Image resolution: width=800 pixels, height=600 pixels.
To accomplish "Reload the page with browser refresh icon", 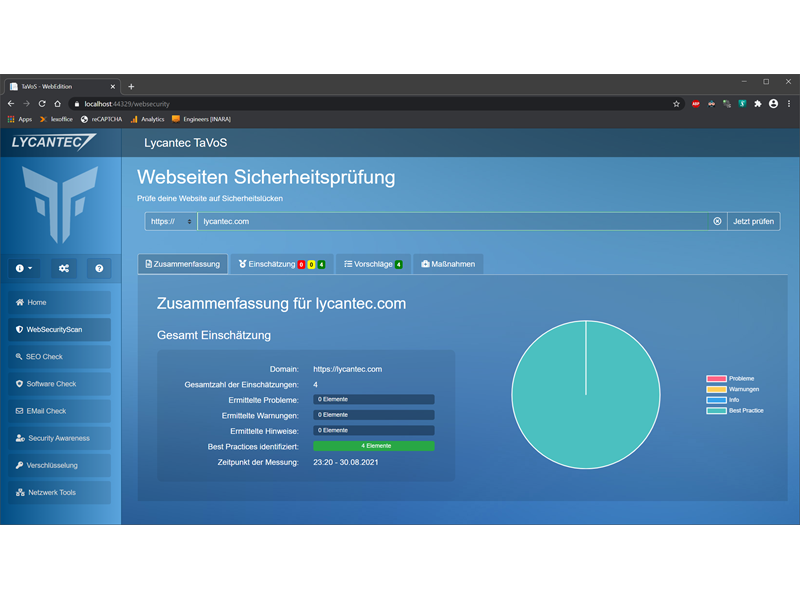I will pos(42,104).
